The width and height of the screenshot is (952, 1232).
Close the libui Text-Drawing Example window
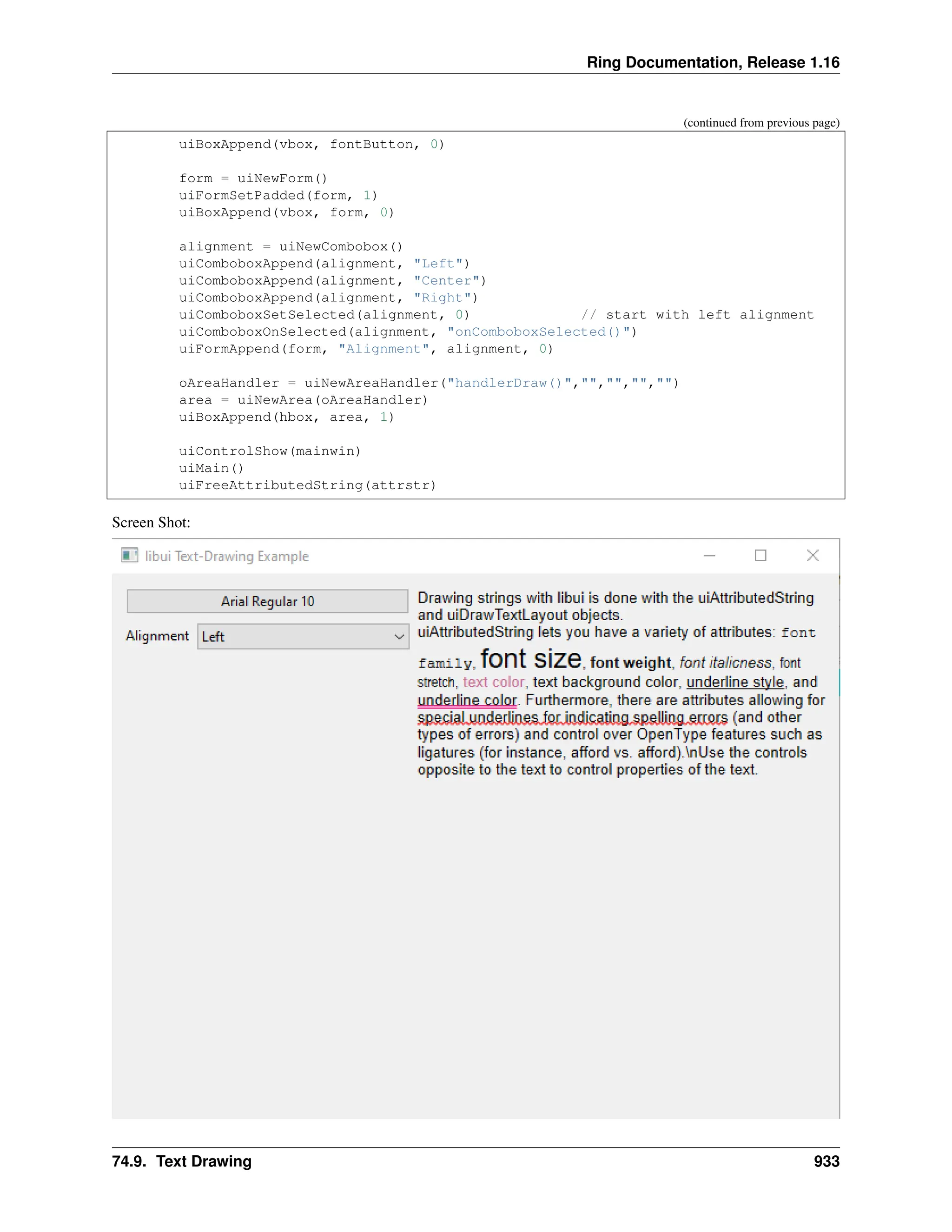tap(812, 556)
